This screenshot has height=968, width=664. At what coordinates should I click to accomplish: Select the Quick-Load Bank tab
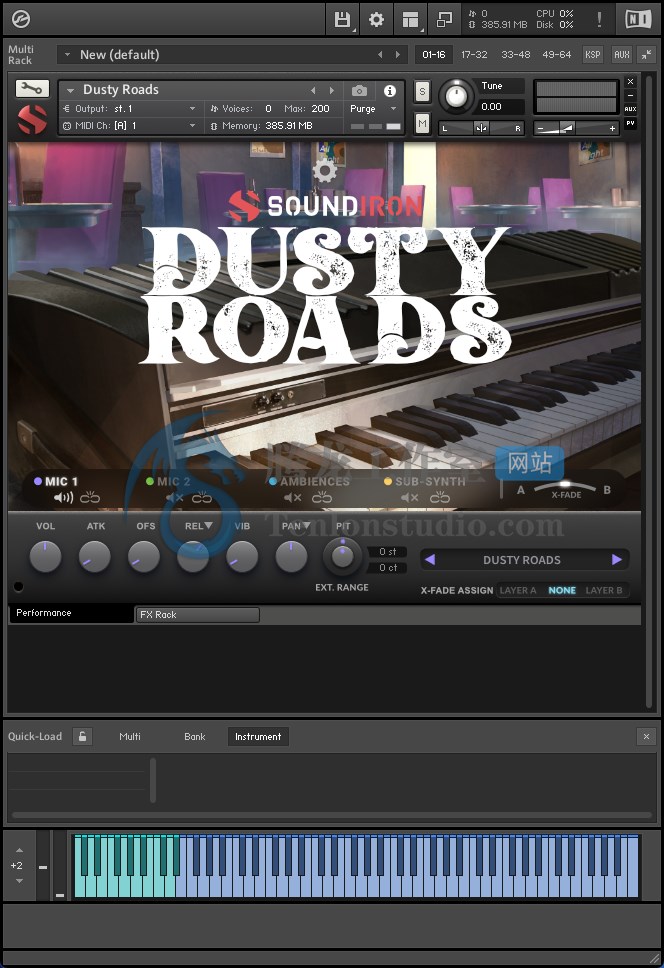click(x=194, y=736)
